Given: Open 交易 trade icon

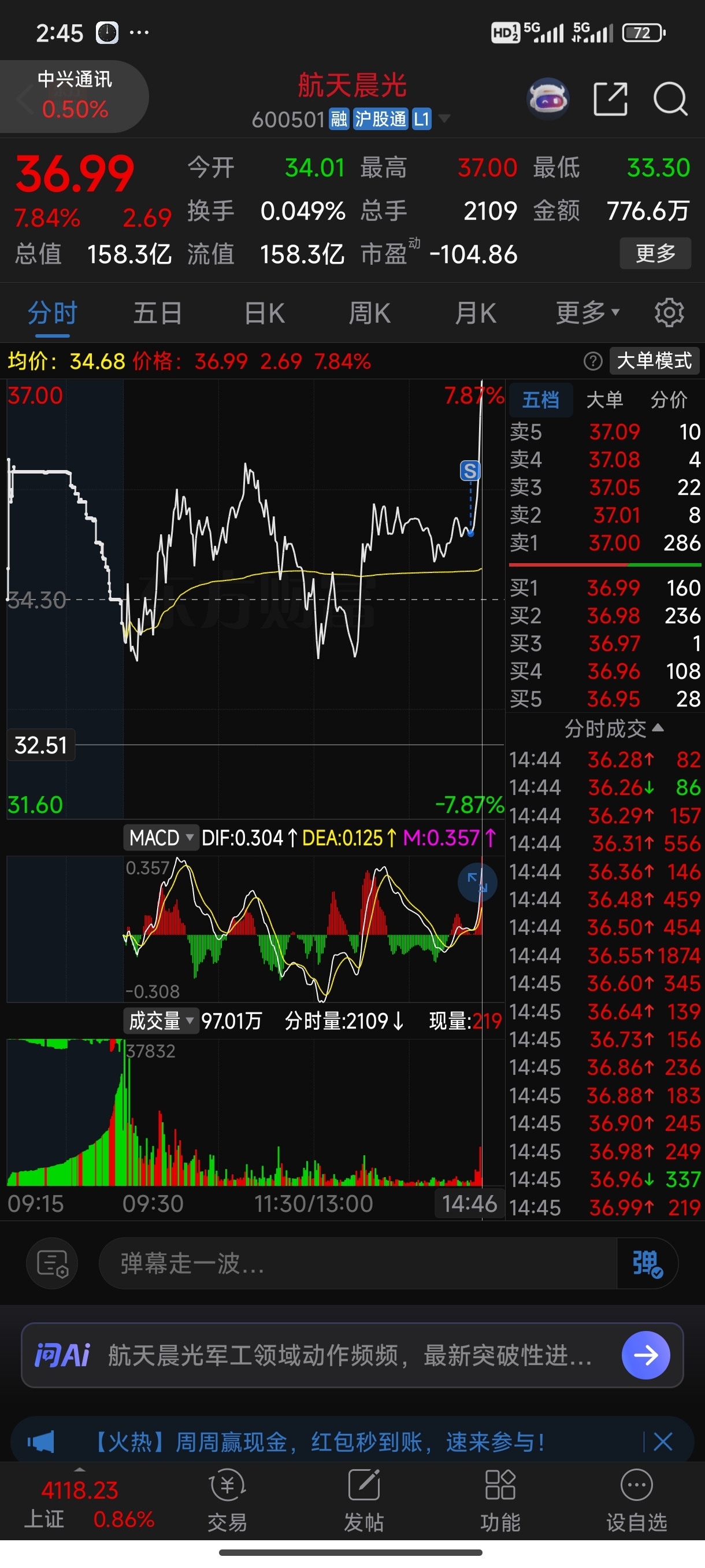Looking at the screenshot, I should 228,1500.
